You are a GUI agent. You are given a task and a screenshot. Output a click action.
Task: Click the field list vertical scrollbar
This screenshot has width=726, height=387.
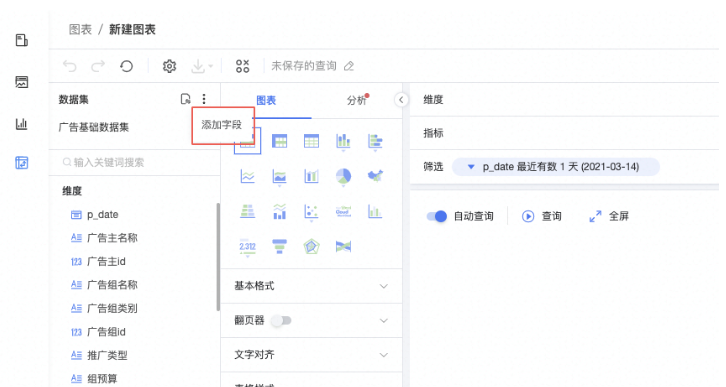[218, 257]
